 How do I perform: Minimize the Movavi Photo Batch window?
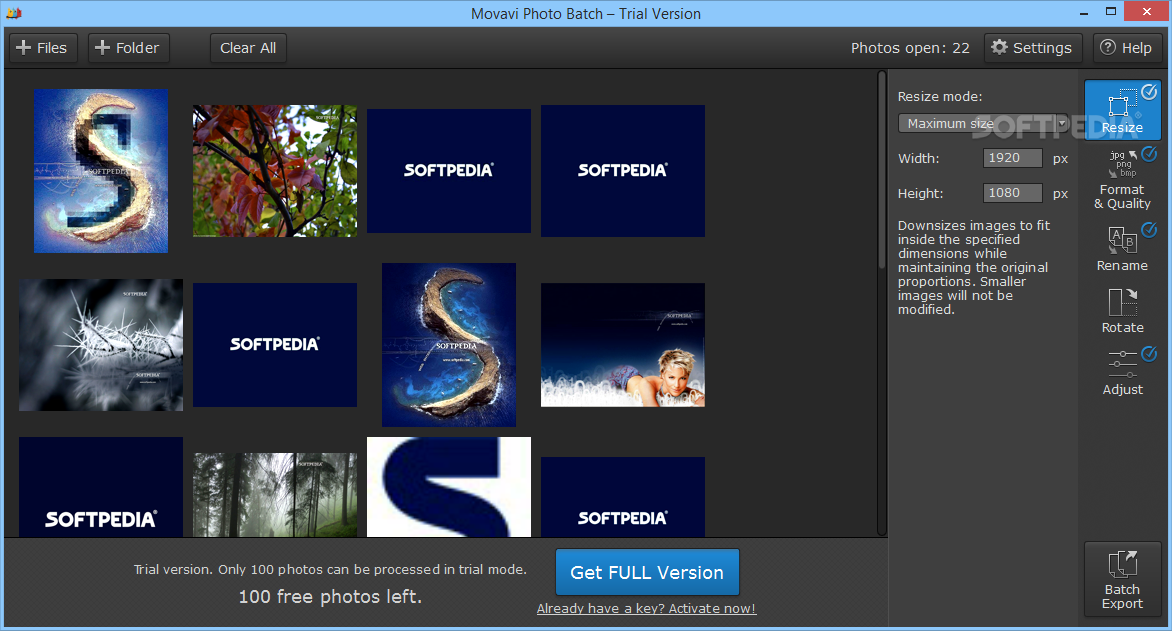coord(1084,13)
